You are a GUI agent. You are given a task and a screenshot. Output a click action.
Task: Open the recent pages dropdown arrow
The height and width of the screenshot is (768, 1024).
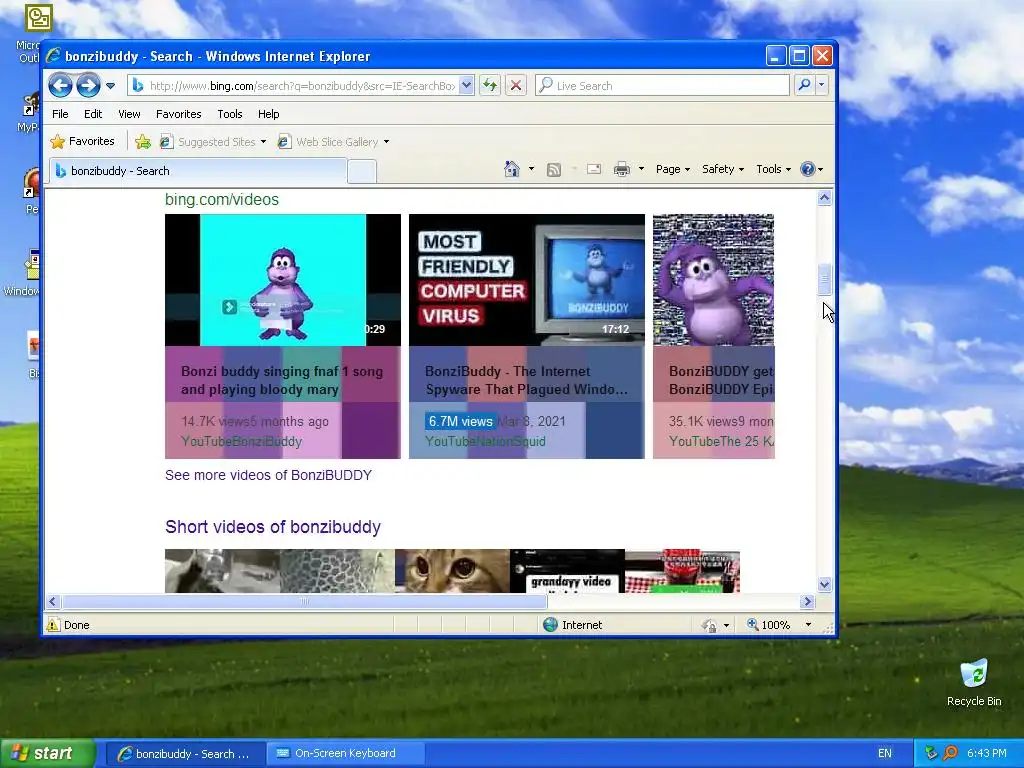coord(110,86)
